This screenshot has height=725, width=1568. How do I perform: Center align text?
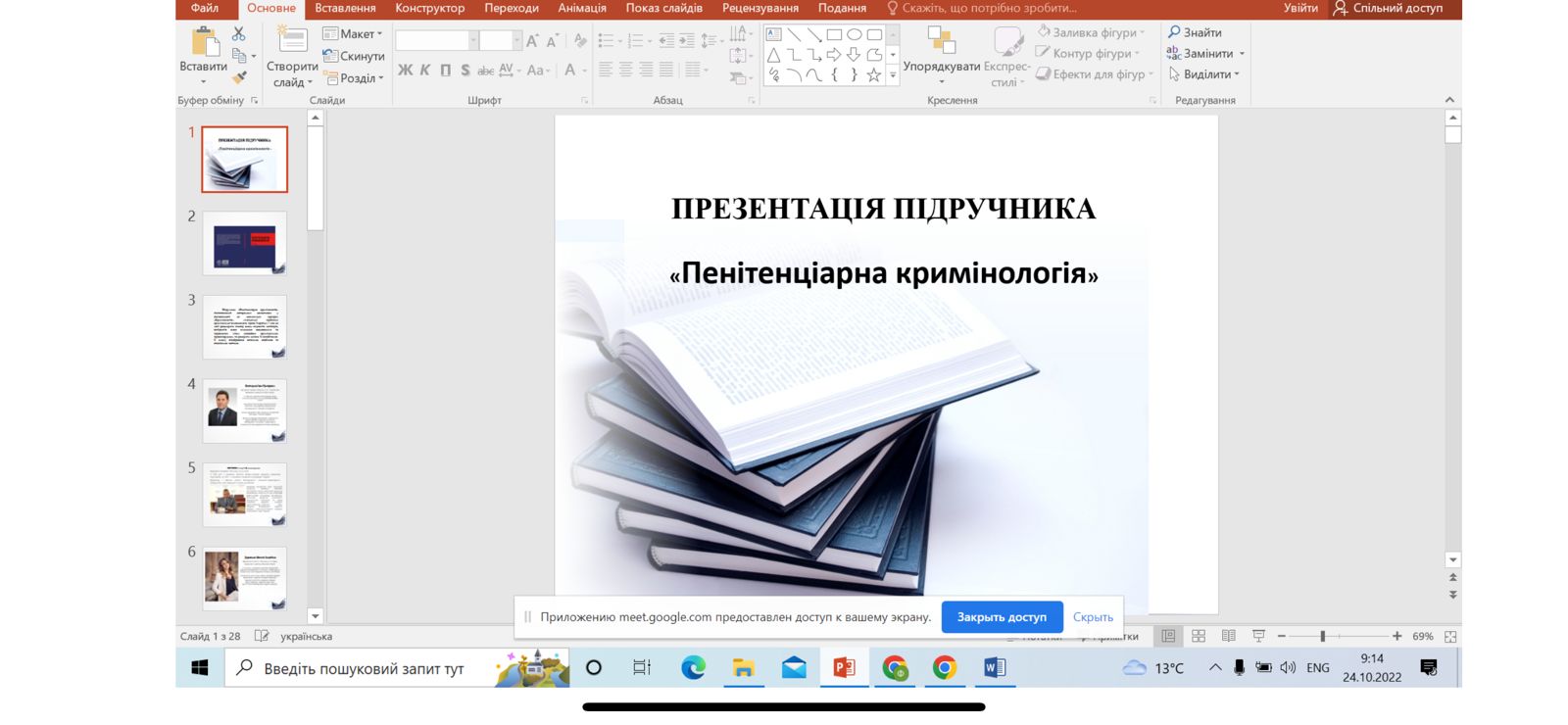pos(626,70)
